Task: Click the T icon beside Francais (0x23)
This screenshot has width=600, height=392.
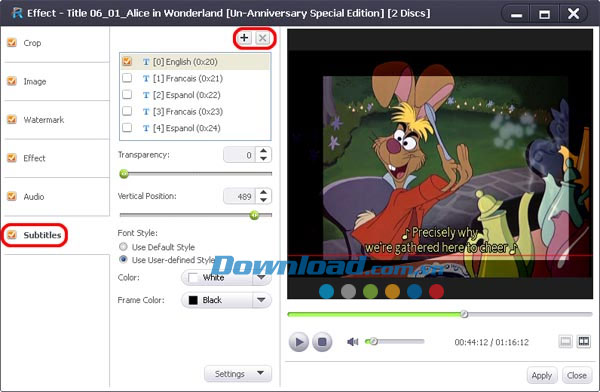Action: pyautogui.click(x=146, y=112)
